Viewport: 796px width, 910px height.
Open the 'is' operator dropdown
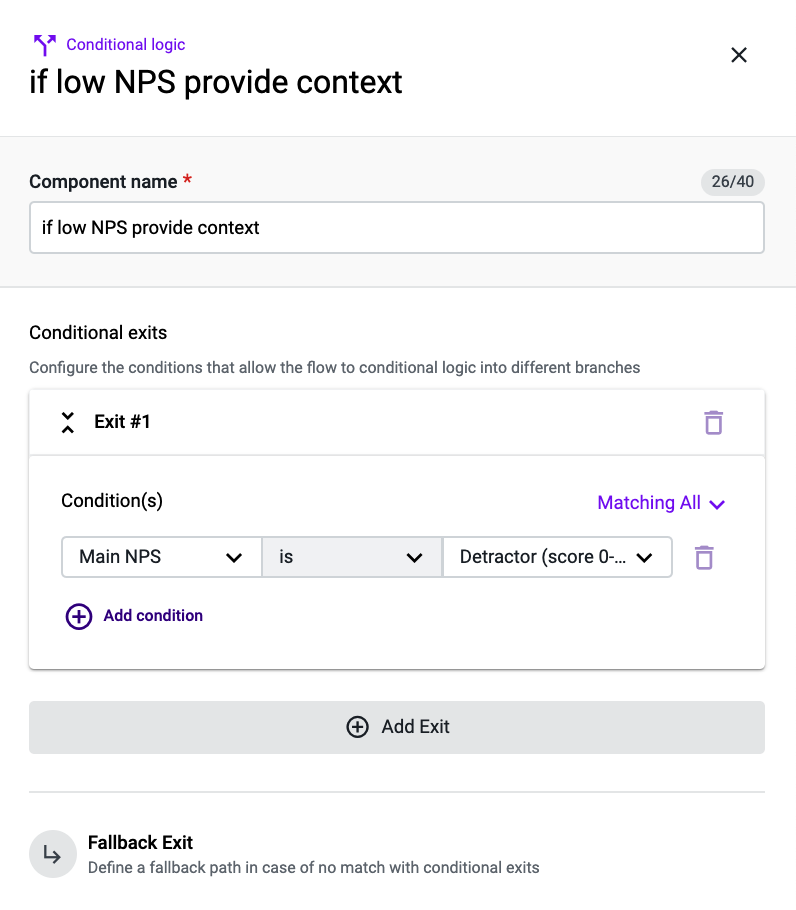pyautogui.click(x=352, y=557)
